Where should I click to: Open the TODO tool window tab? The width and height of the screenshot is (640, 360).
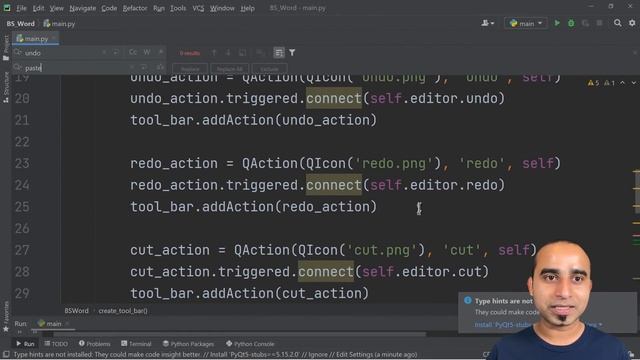[x=56, y=344]
